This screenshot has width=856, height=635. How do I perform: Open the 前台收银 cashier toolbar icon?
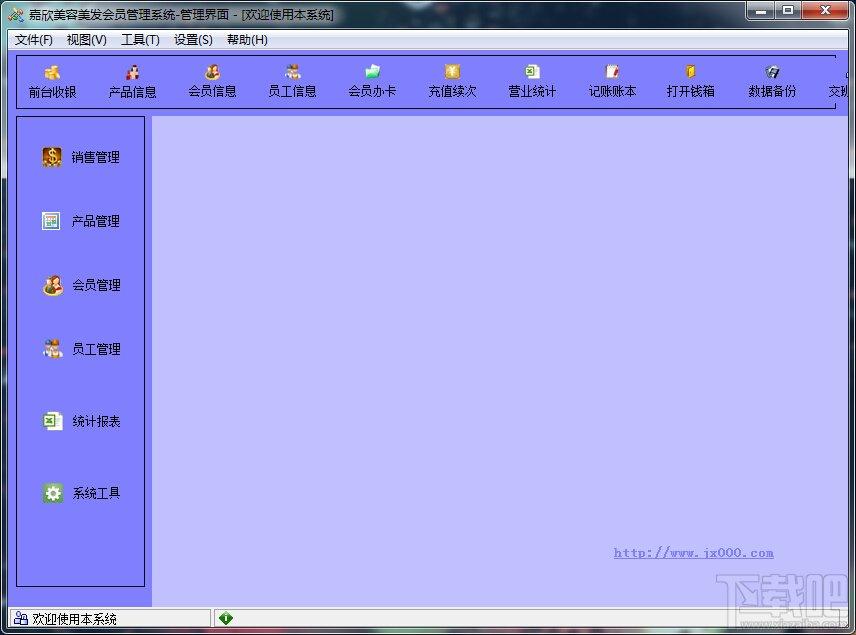click(x=52, y=82)
